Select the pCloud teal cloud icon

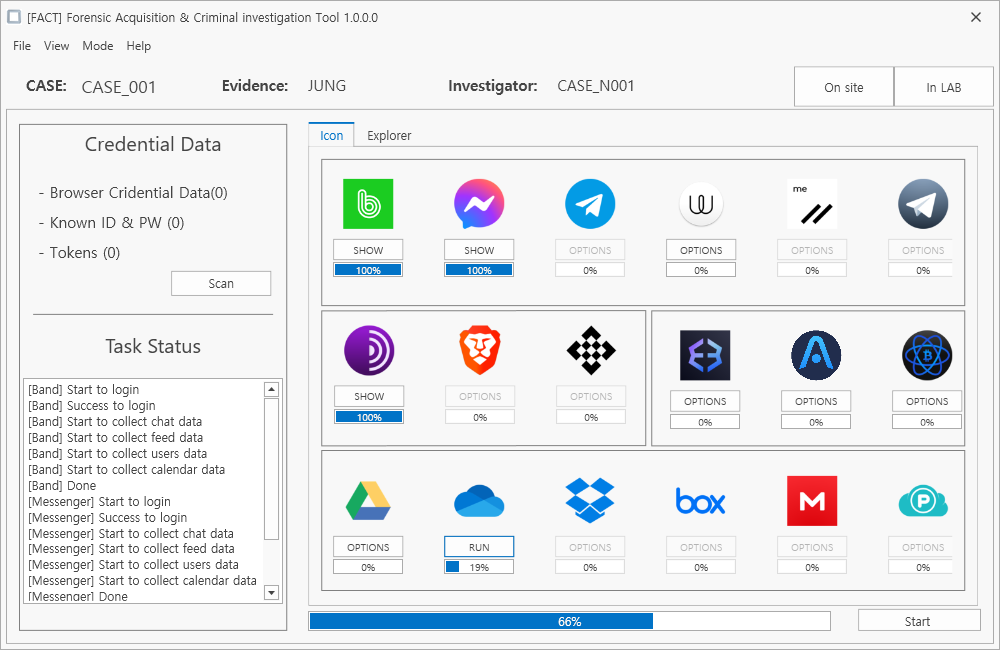(923, 502)
